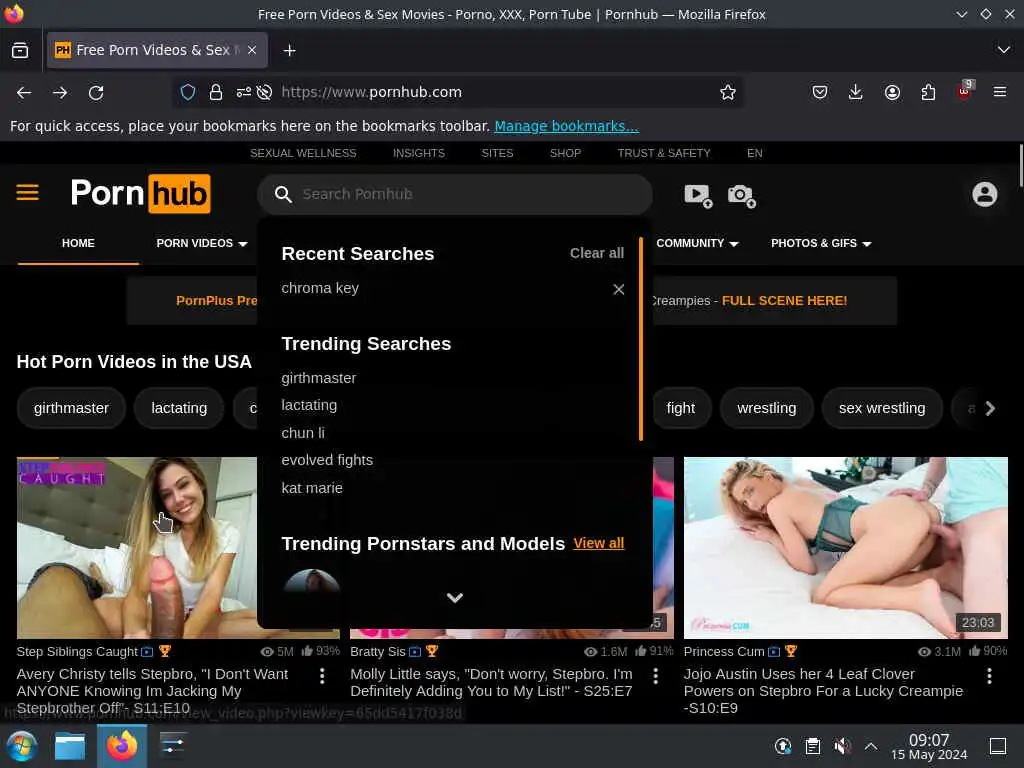Screen dimensions: 1024x768
Task: Open the FULL SCENE HERE banner link
Action: [784, 300]
